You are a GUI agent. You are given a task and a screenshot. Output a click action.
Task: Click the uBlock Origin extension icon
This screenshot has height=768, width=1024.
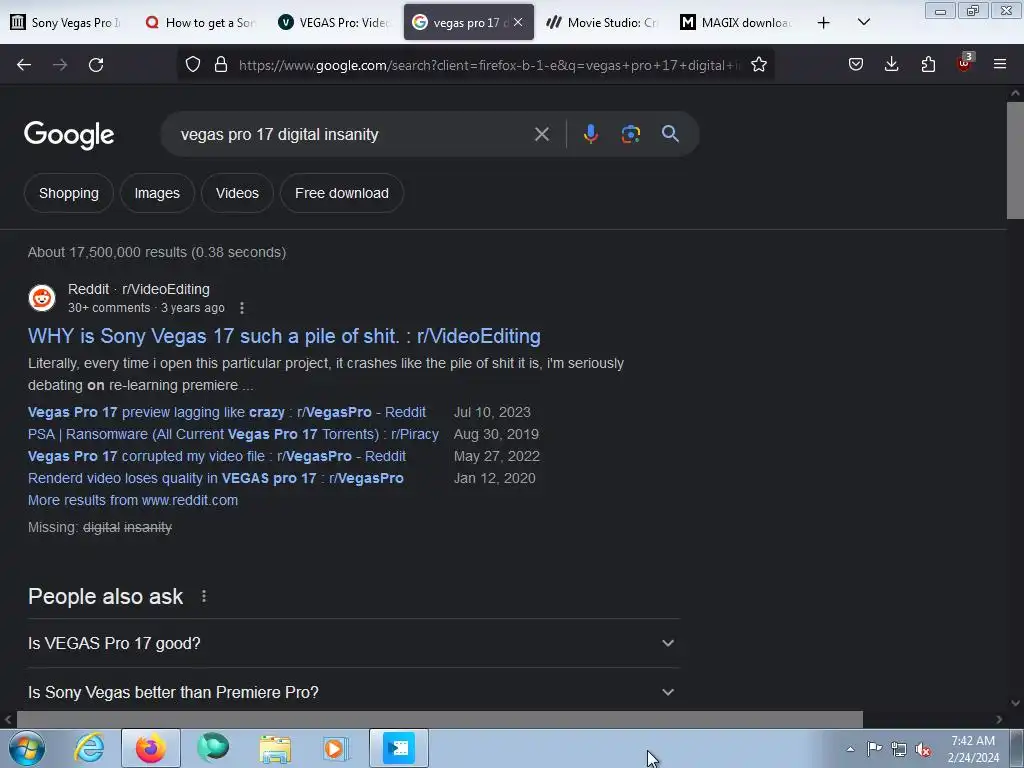coord(965,63)
